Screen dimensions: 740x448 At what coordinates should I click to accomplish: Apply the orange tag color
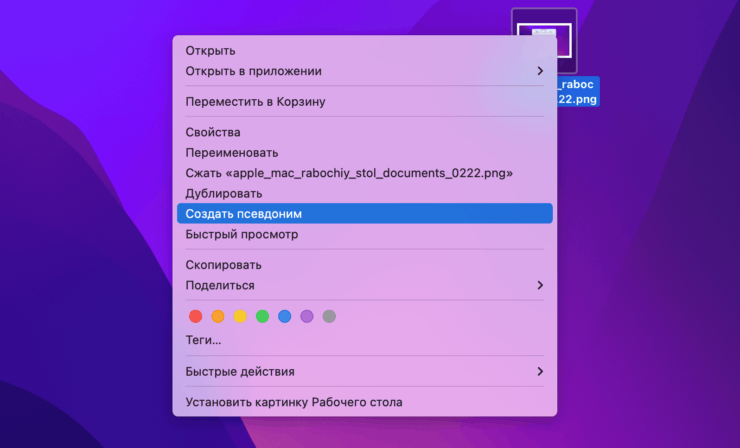[218, 316]
